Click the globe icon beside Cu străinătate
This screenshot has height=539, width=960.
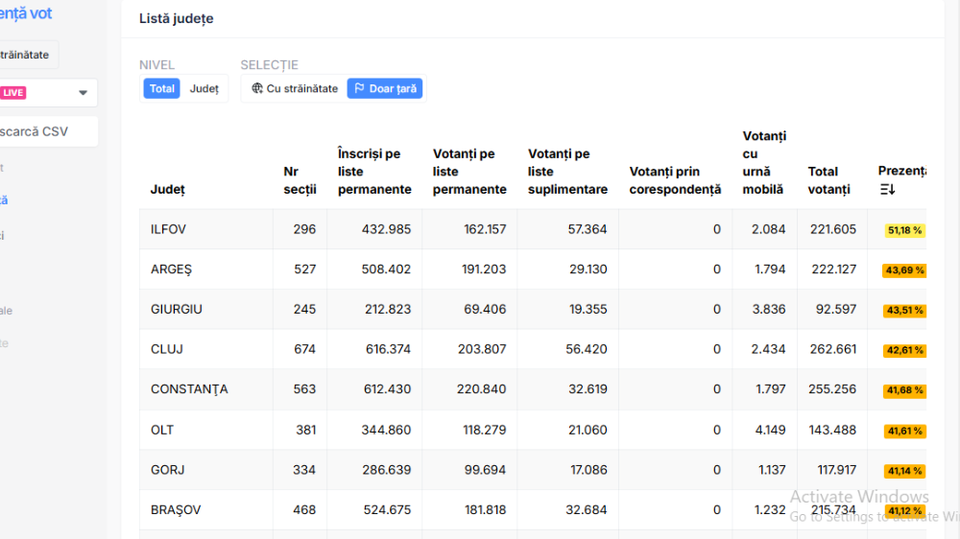(257, 89)
